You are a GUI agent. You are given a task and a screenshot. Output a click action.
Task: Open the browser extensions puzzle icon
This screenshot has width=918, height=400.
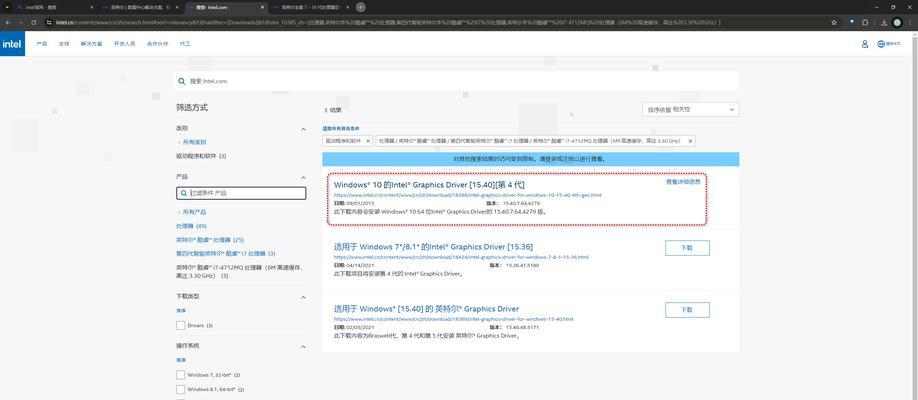click(x=865, y=22)
